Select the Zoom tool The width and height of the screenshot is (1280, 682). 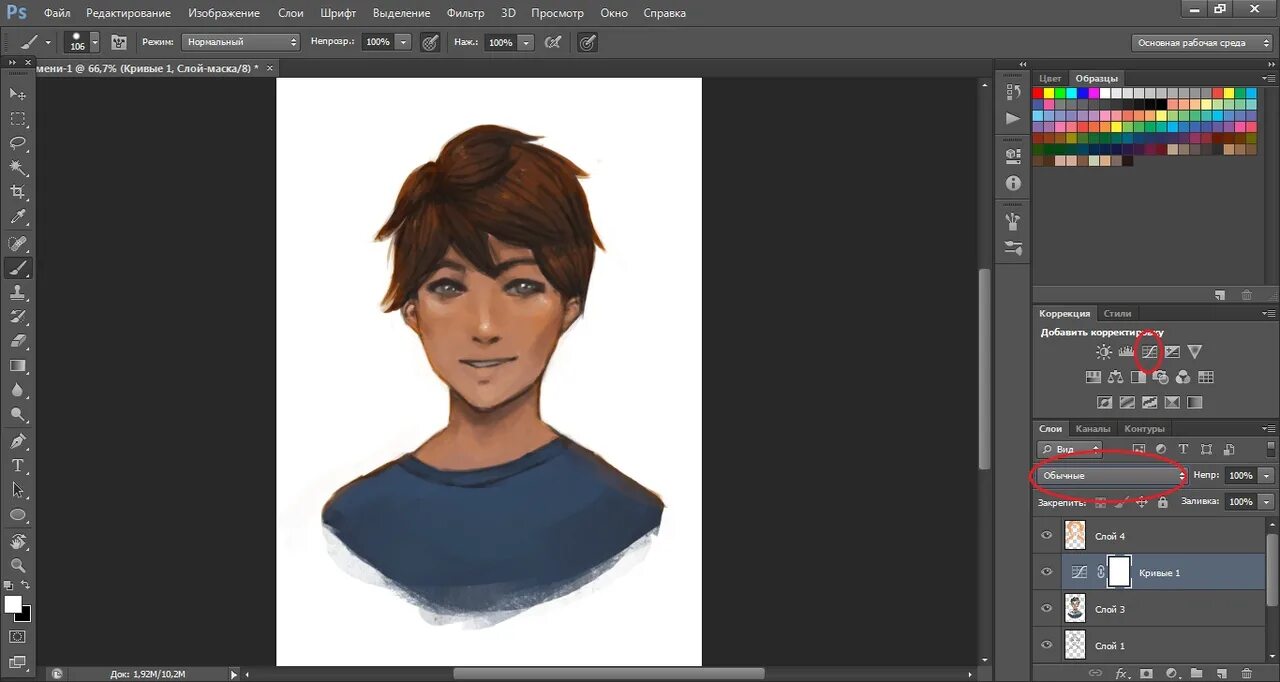[x=18, y=565]
